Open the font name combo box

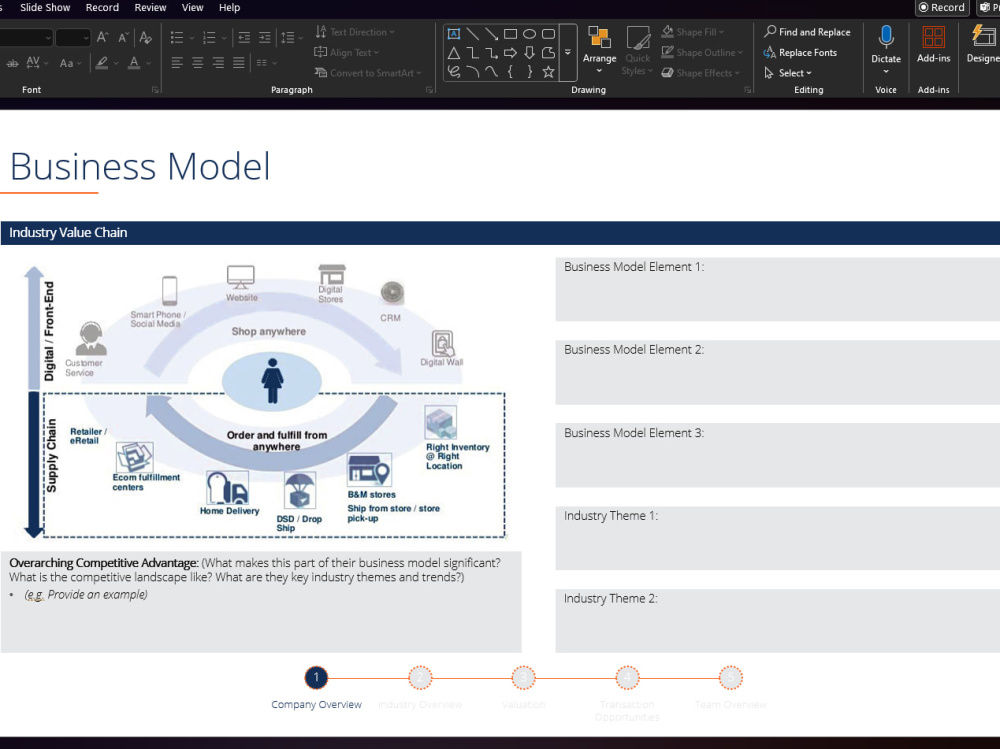[x=26, y=38]
